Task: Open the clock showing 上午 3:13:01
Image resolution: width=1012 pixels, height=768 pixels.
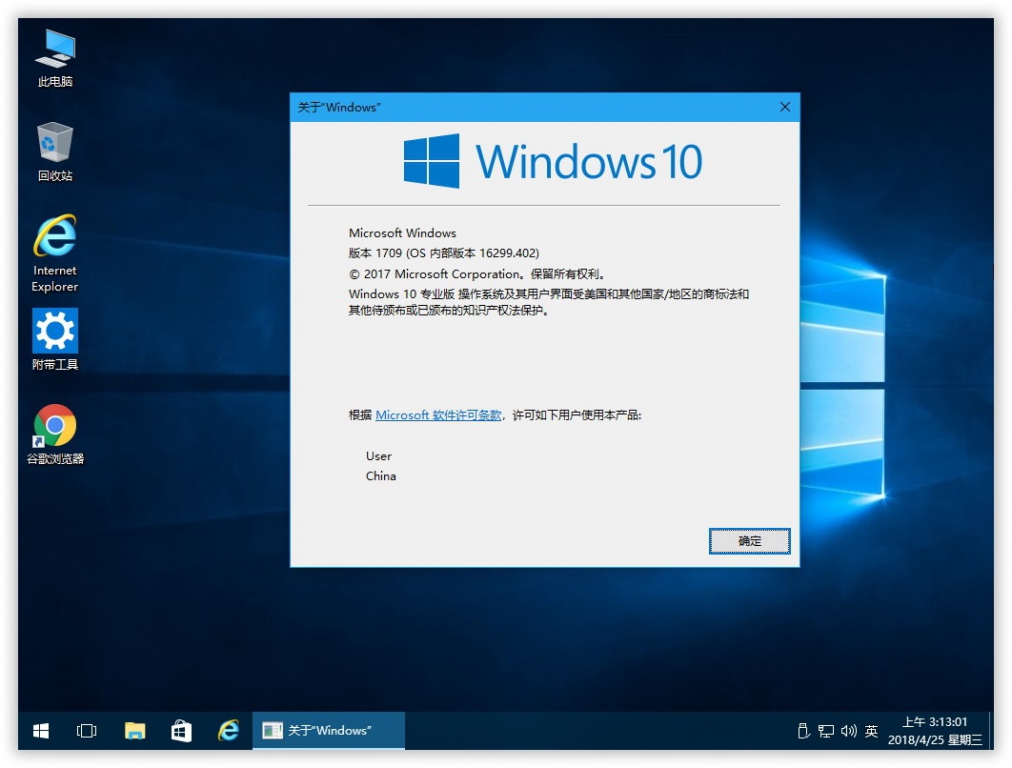Action: click(x=935, y=731)
